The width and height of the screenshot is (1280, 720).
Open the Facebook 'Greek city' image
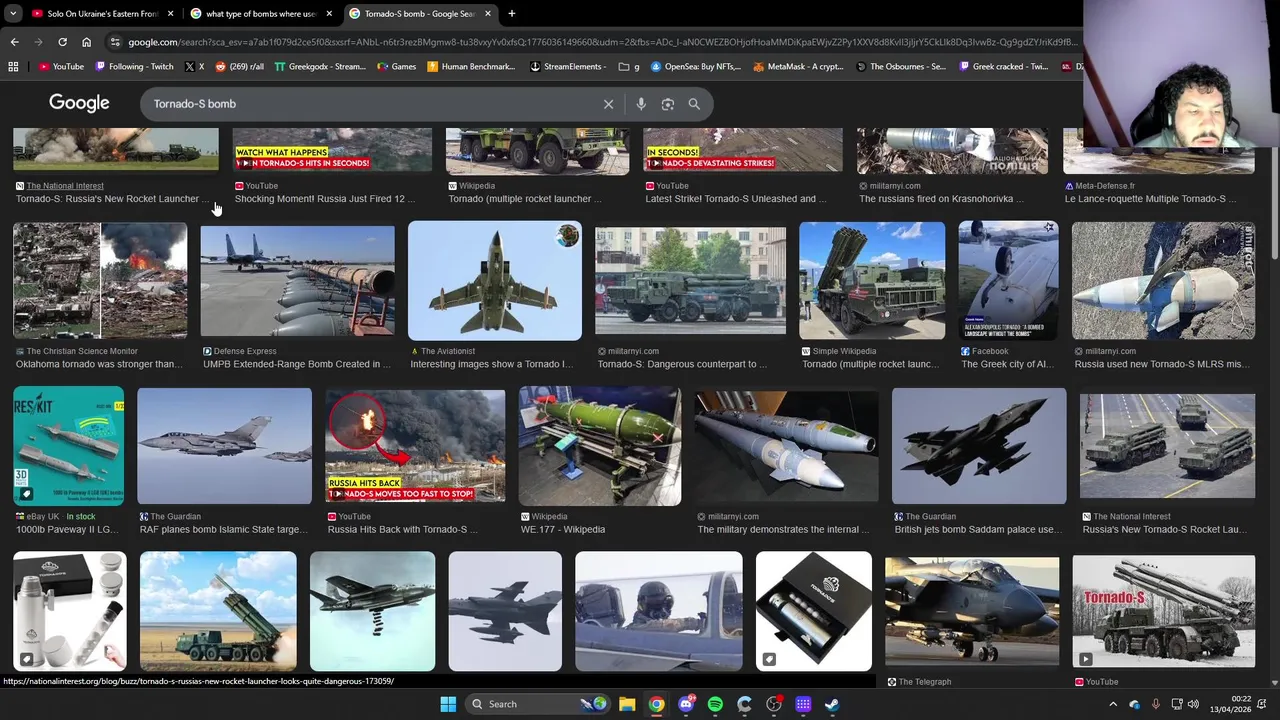pos(1008,281)
